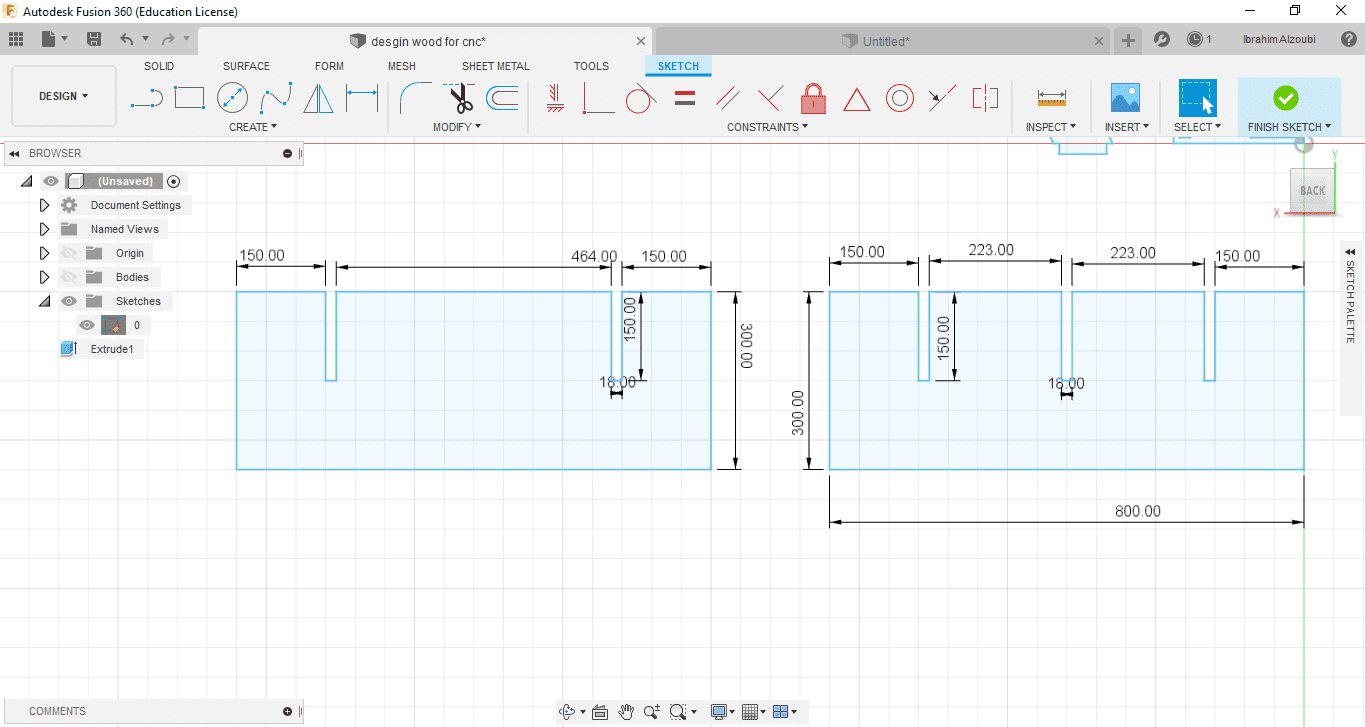The height and width of the screenshot is (727, 1365).
Task: Switch to the MESH tab
Action: 402,66
